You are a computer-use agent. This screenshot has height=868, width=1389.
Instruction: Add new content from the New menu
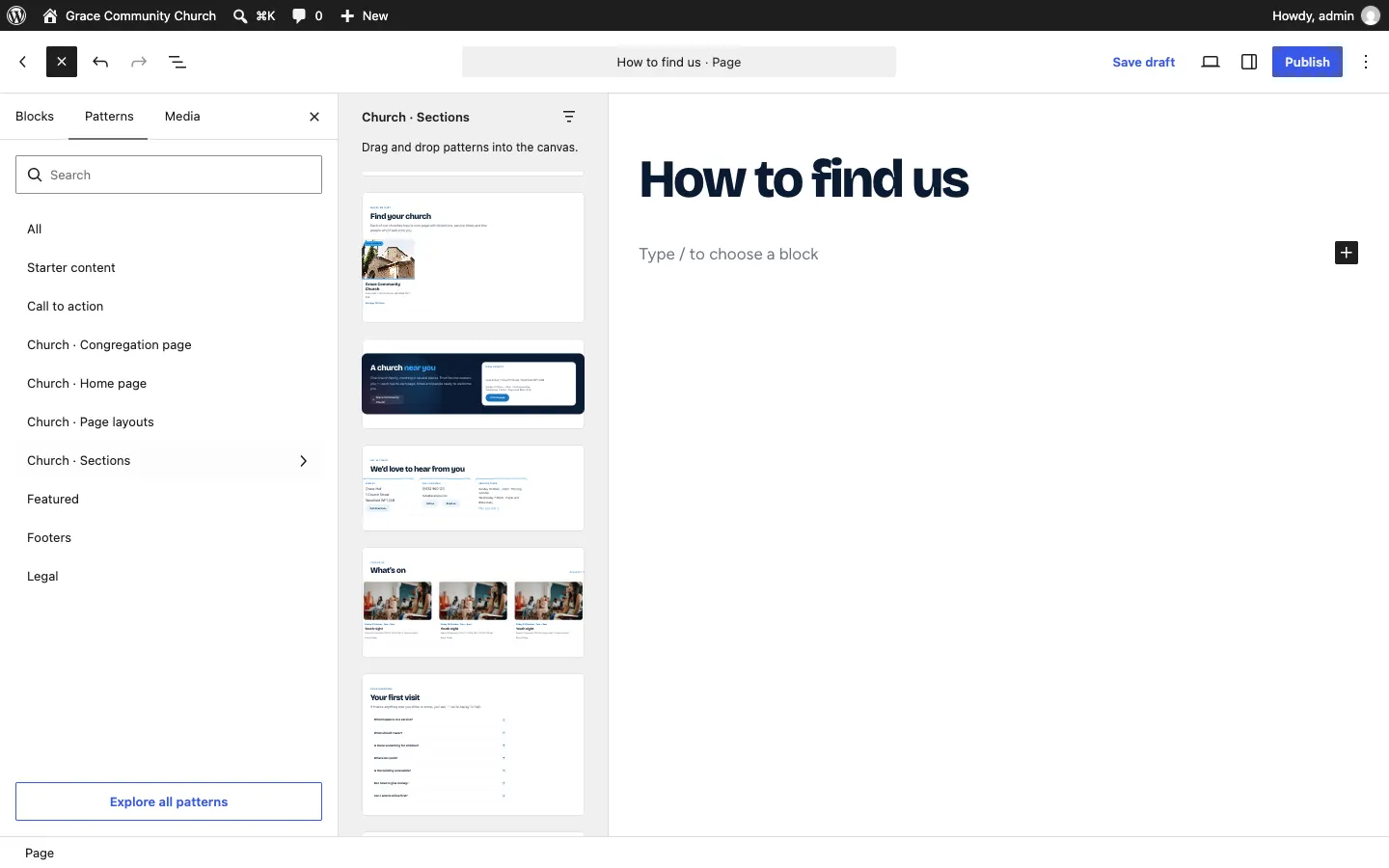pyautogui.click(x=365, y=15)
